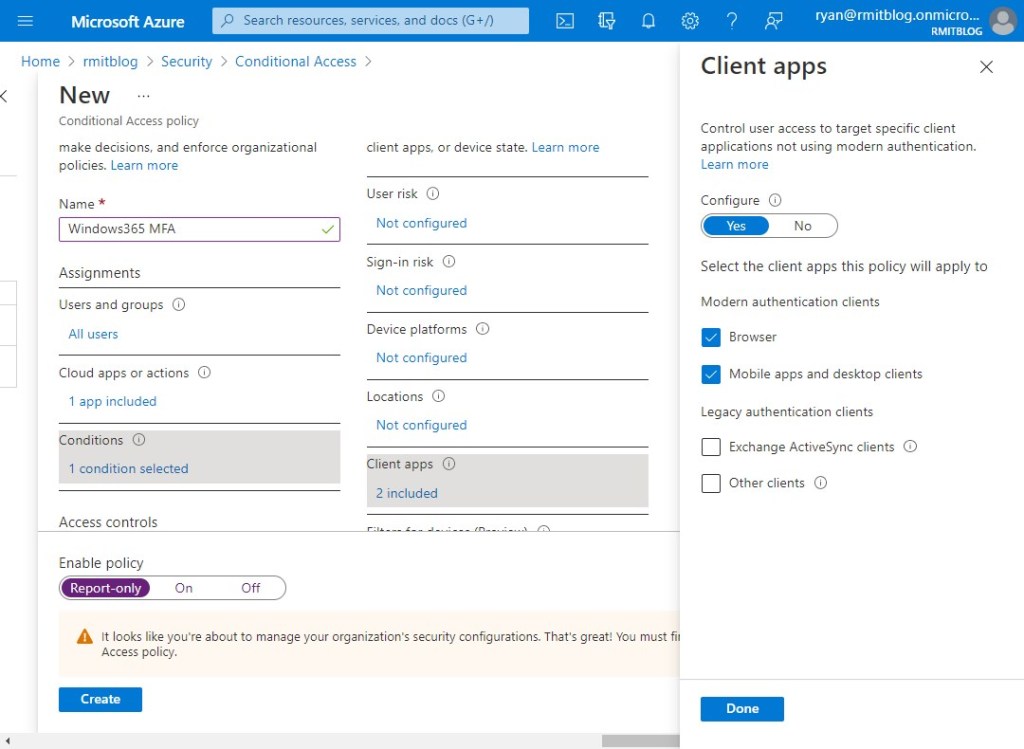Go to Home breadcrumb

(x=40, y=61)
